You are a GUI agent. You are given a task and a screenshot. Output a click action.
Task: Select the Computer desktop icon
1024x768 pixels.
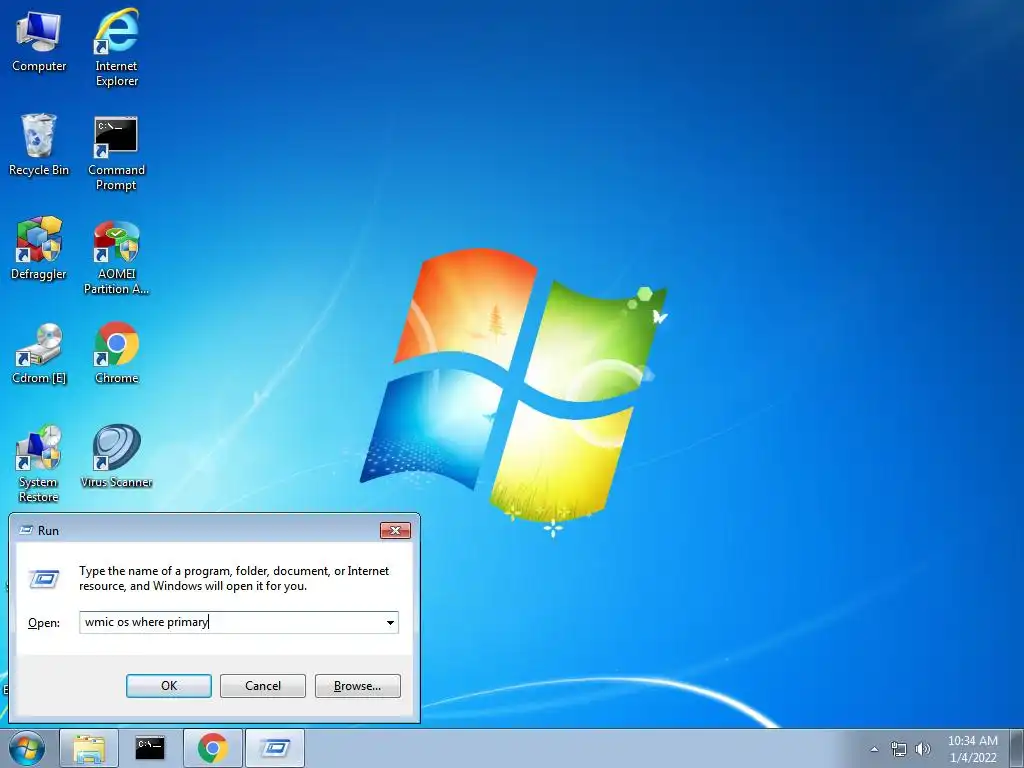pyautogui.click(x=39, y=42)
